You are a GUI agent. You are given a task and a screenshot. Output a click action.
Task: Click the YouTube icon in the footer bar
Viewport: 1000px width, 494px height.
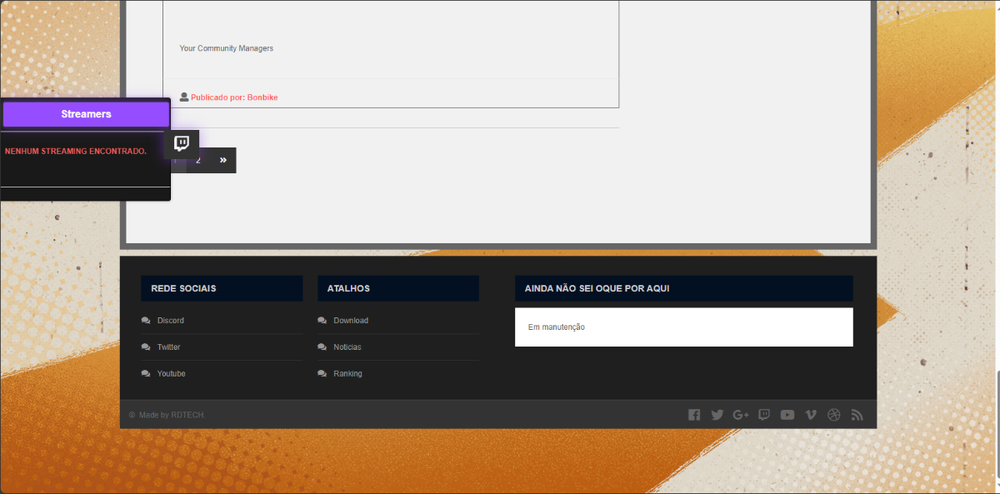(787, 415)
